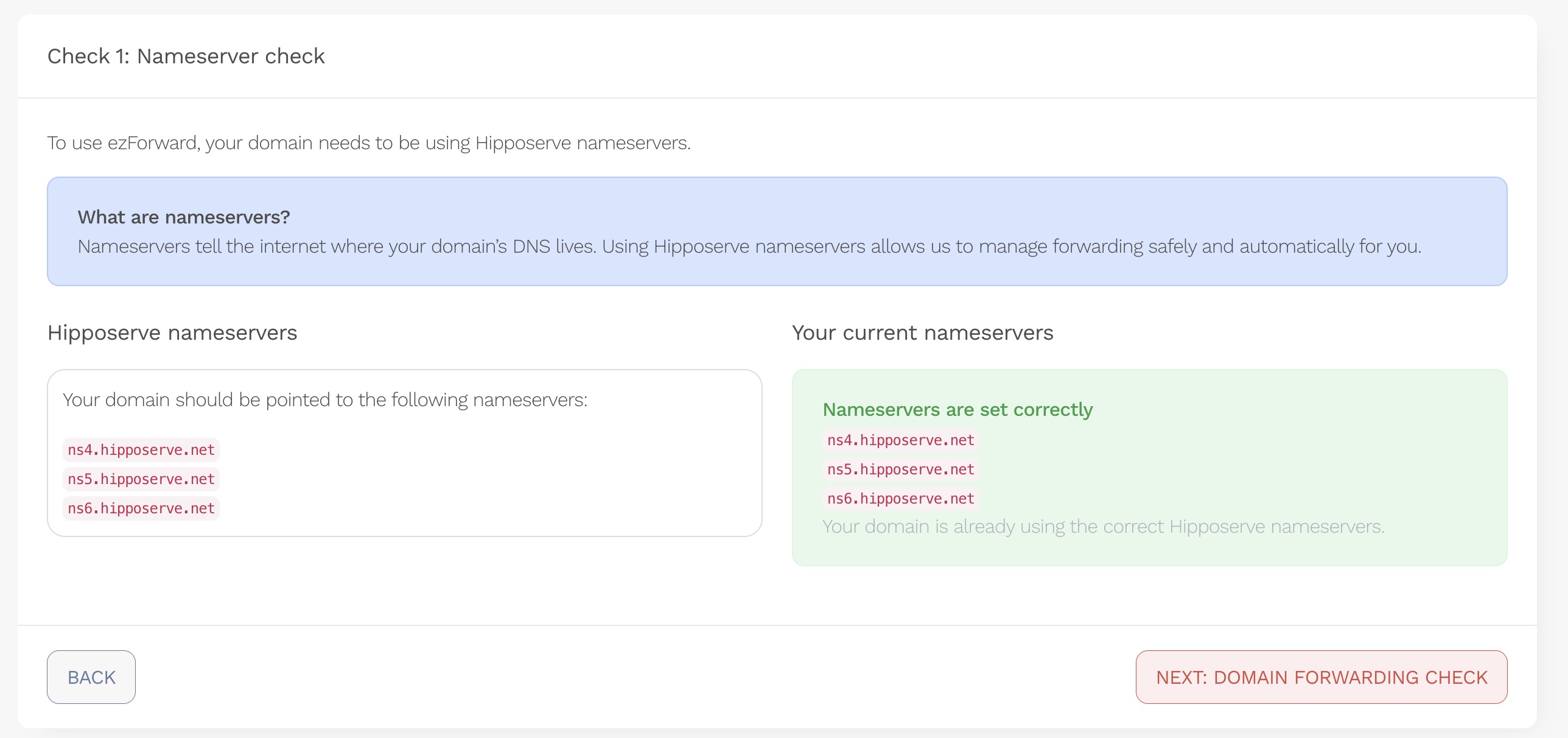Click the ezForward requirement intro sentence
Viewport: 1568px width, 738px height.
pyautogui.click(x=369, y=143)
